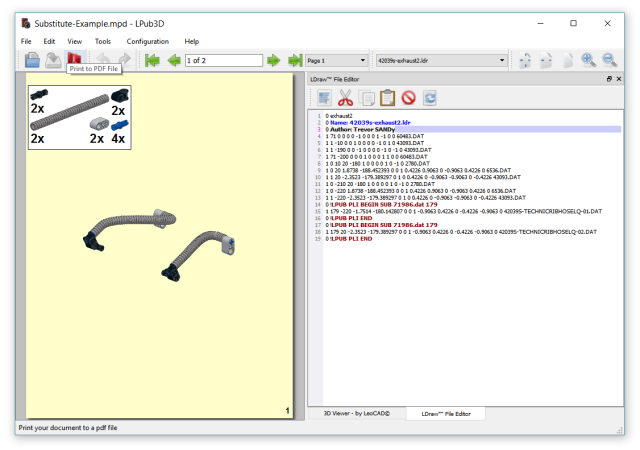Zoom in on the page view
Viewport: 640px width, 450px height.
click(589, 60)
